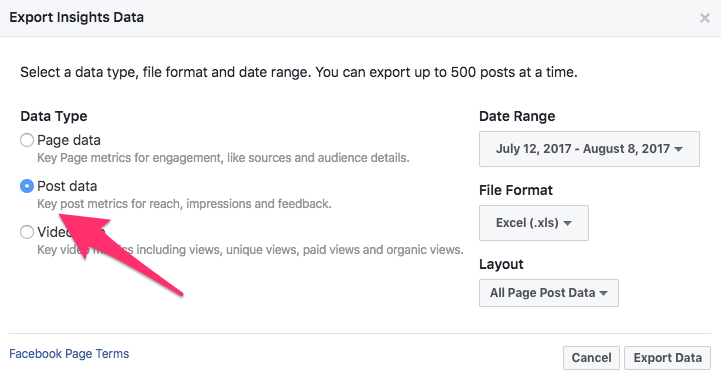Open the Date Range dropdown

tap(589, 149)
